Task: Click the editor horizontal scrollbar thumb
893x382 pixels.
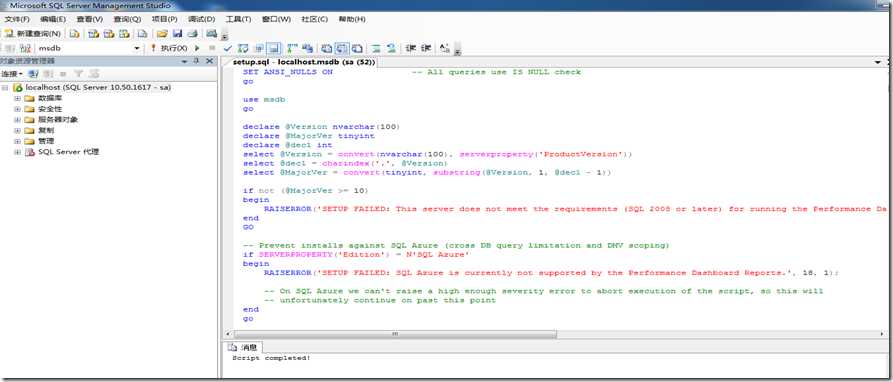Action: (x=395, y=334)
